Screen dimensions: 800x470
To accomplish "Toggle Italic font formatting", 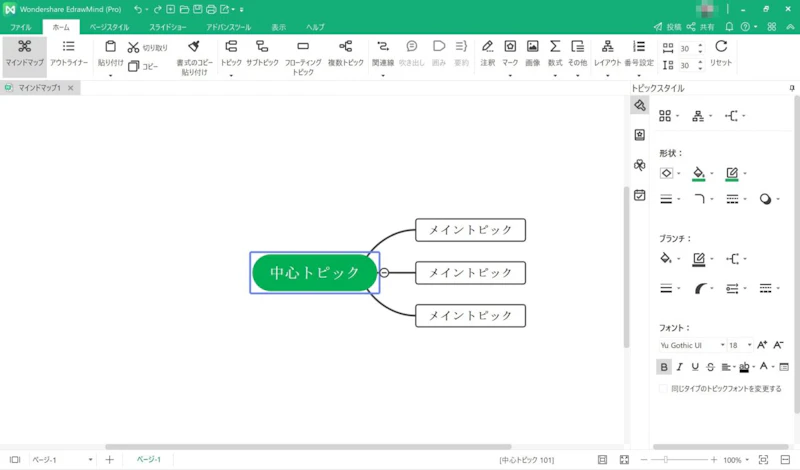I will pyautogui.click(x=680, y=367).
